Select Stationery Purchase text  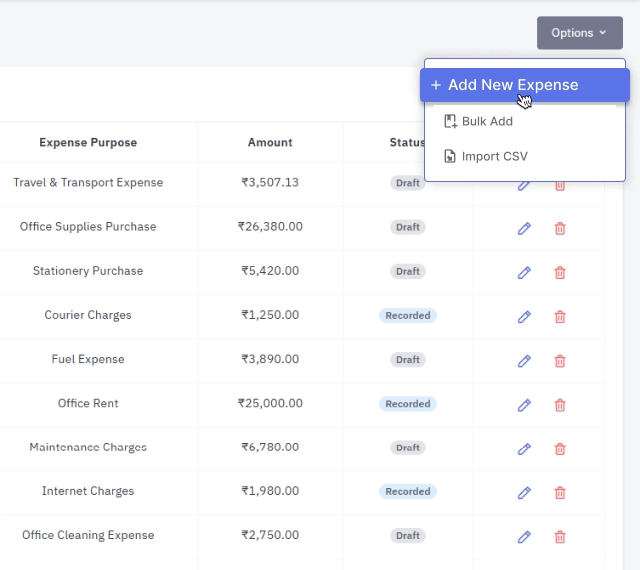coord(88,271)
